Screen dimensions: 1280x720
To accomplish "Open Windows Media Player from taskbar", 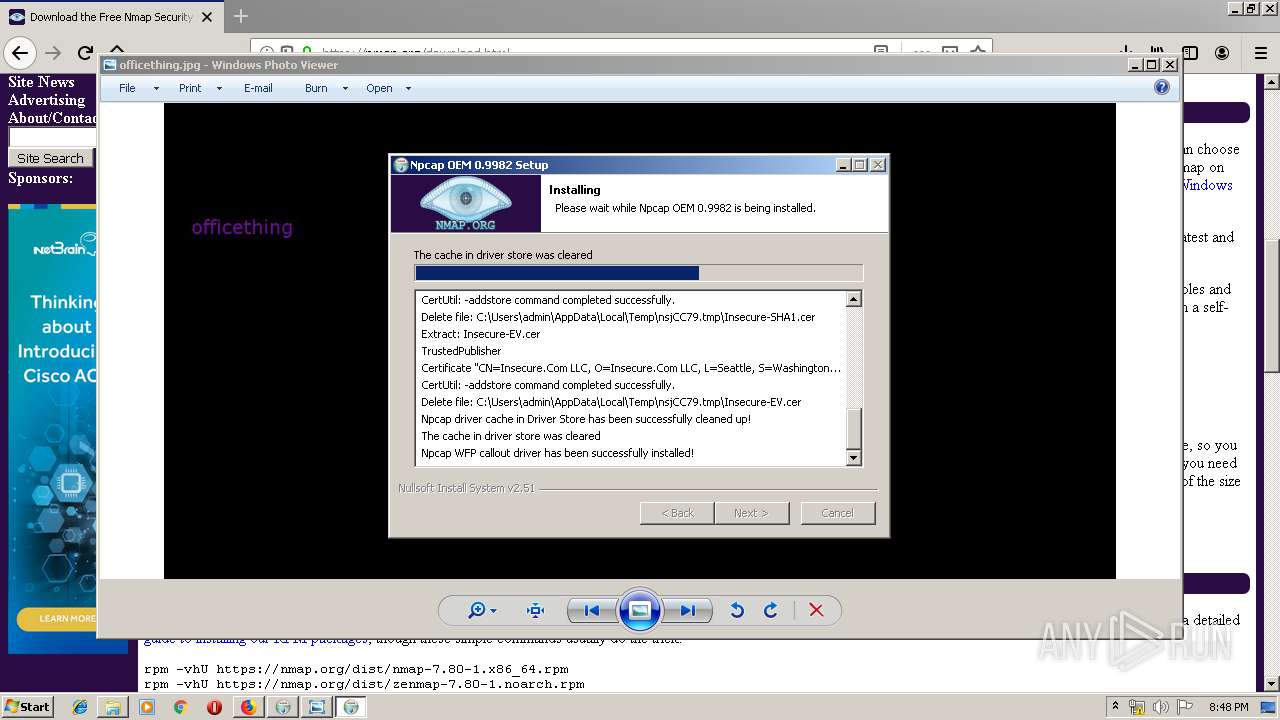I will 147,707.
